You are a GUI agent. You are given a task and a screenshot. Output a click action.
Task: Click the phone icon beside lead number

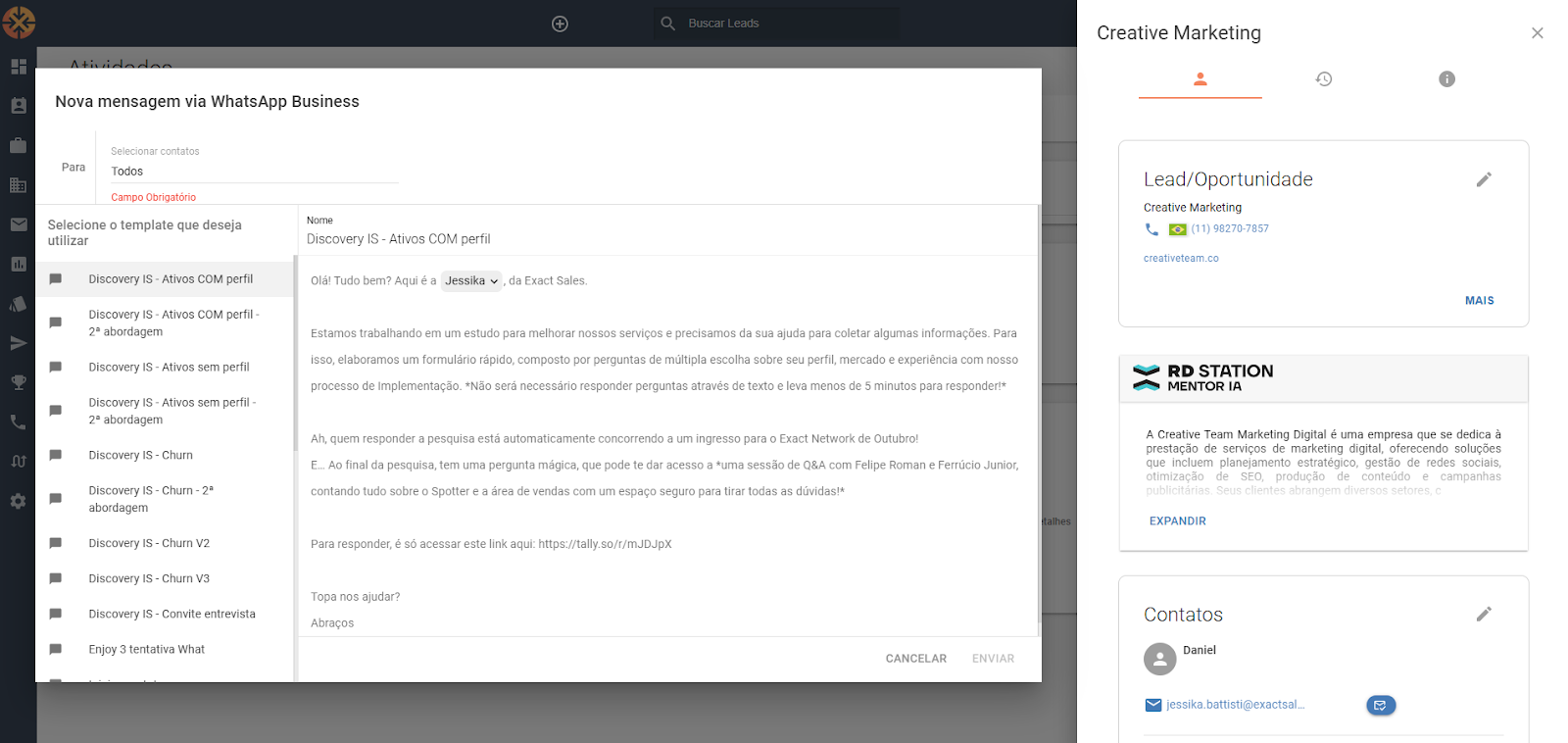tap(1151, 229)
